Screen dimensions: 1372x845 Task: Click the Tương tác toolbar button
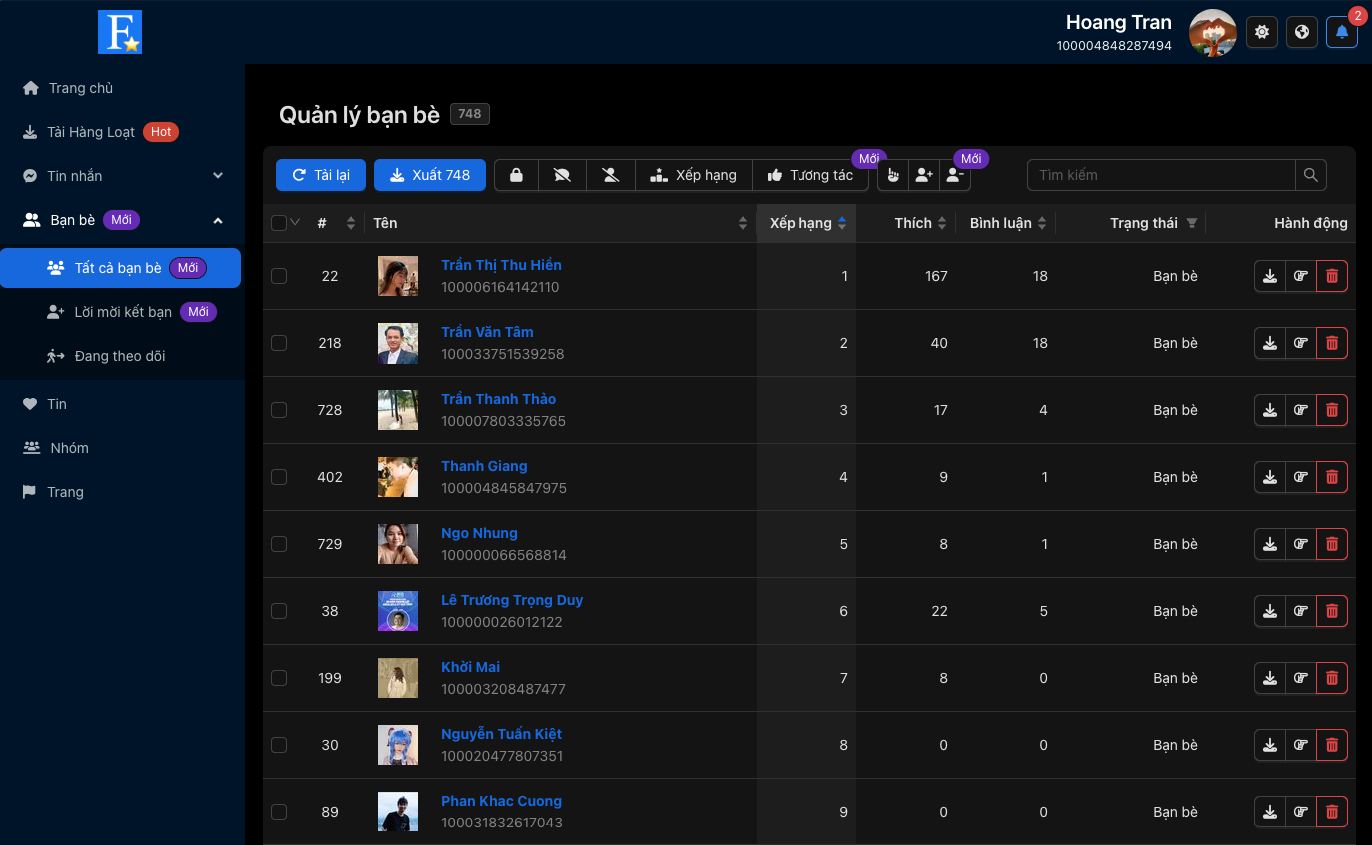(x=810, y=175)
